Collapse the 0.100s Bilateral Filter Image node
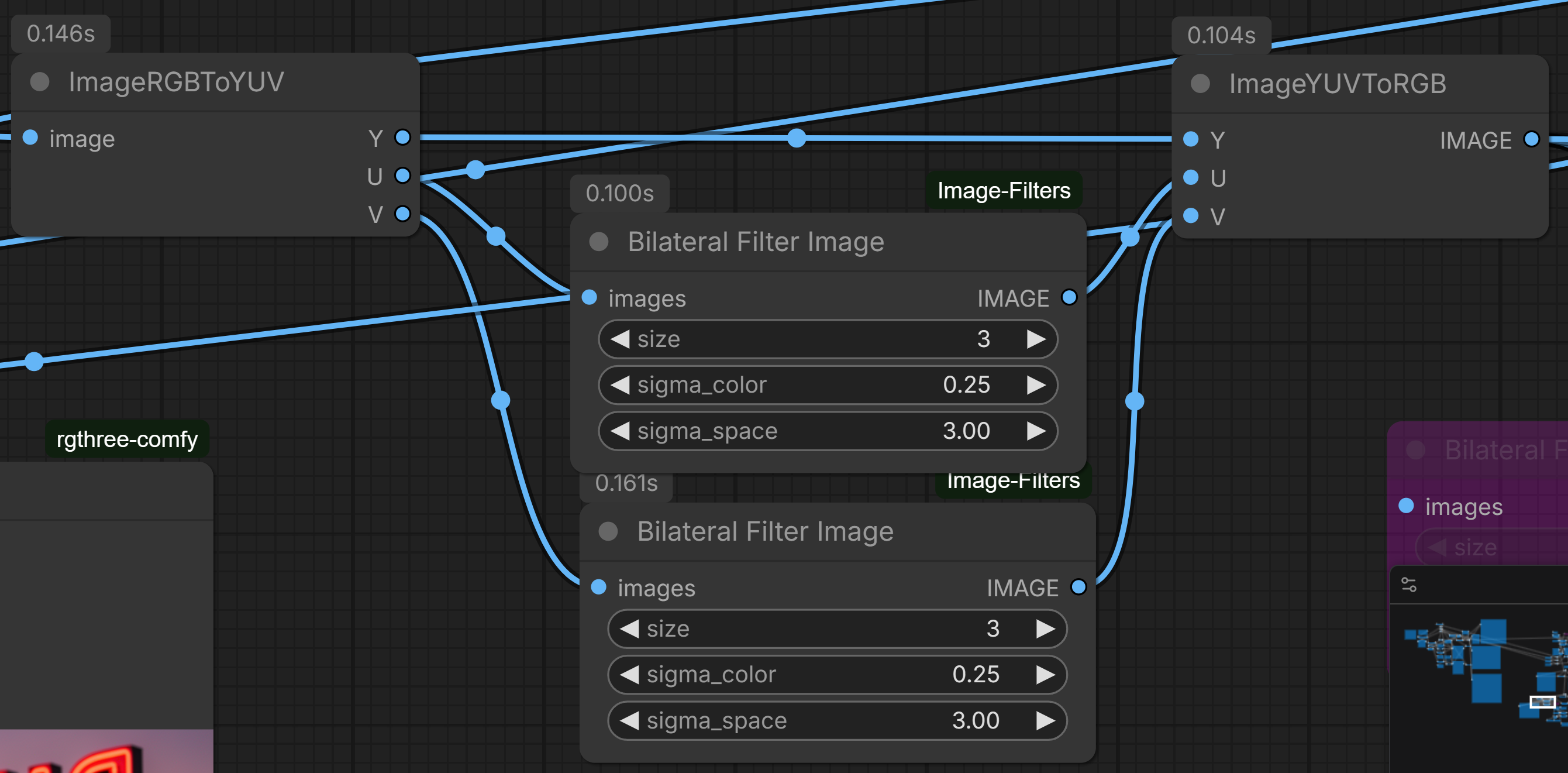 click(599, 242)
